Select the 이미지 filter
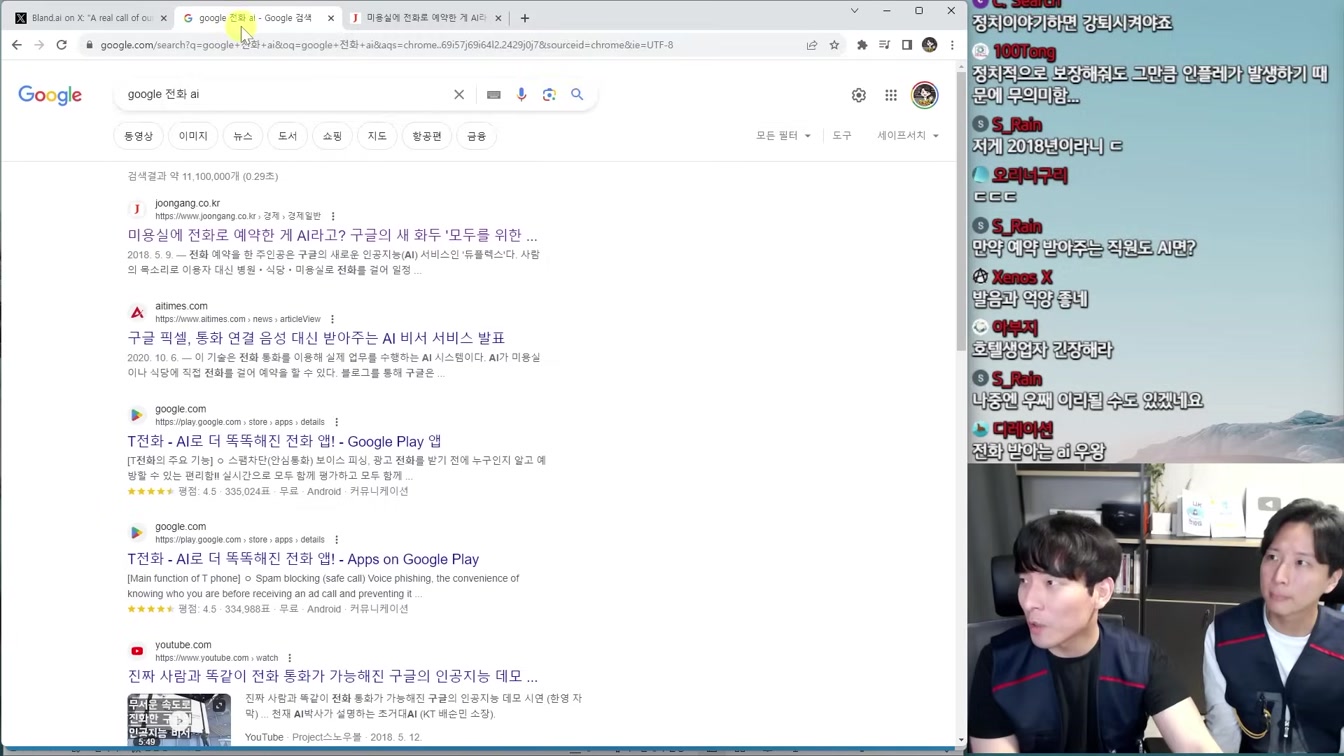 pos(193,136)
